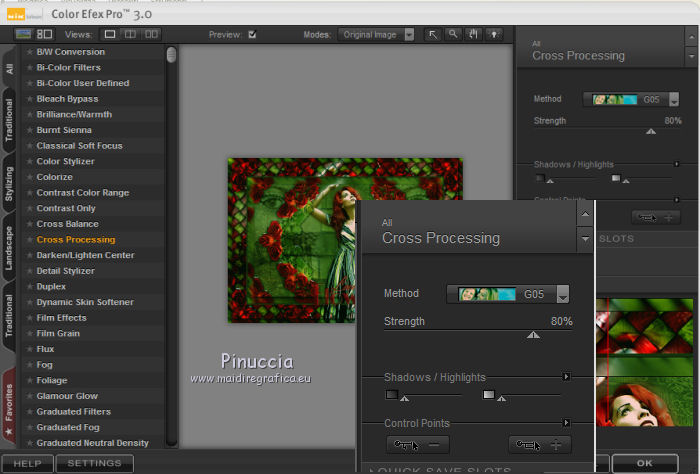Select split preview view
This screenshot has width=700, height=474.
click(x=130, y=34)
